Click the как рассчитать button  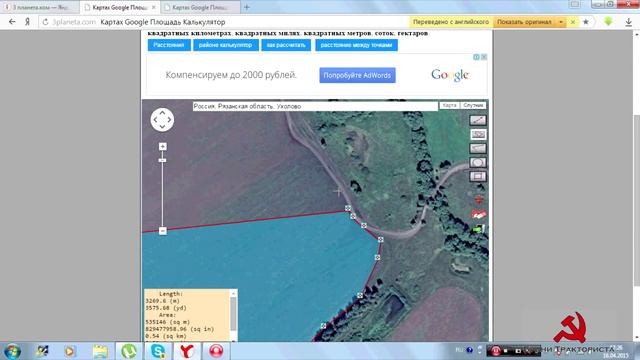pos(286,45)
